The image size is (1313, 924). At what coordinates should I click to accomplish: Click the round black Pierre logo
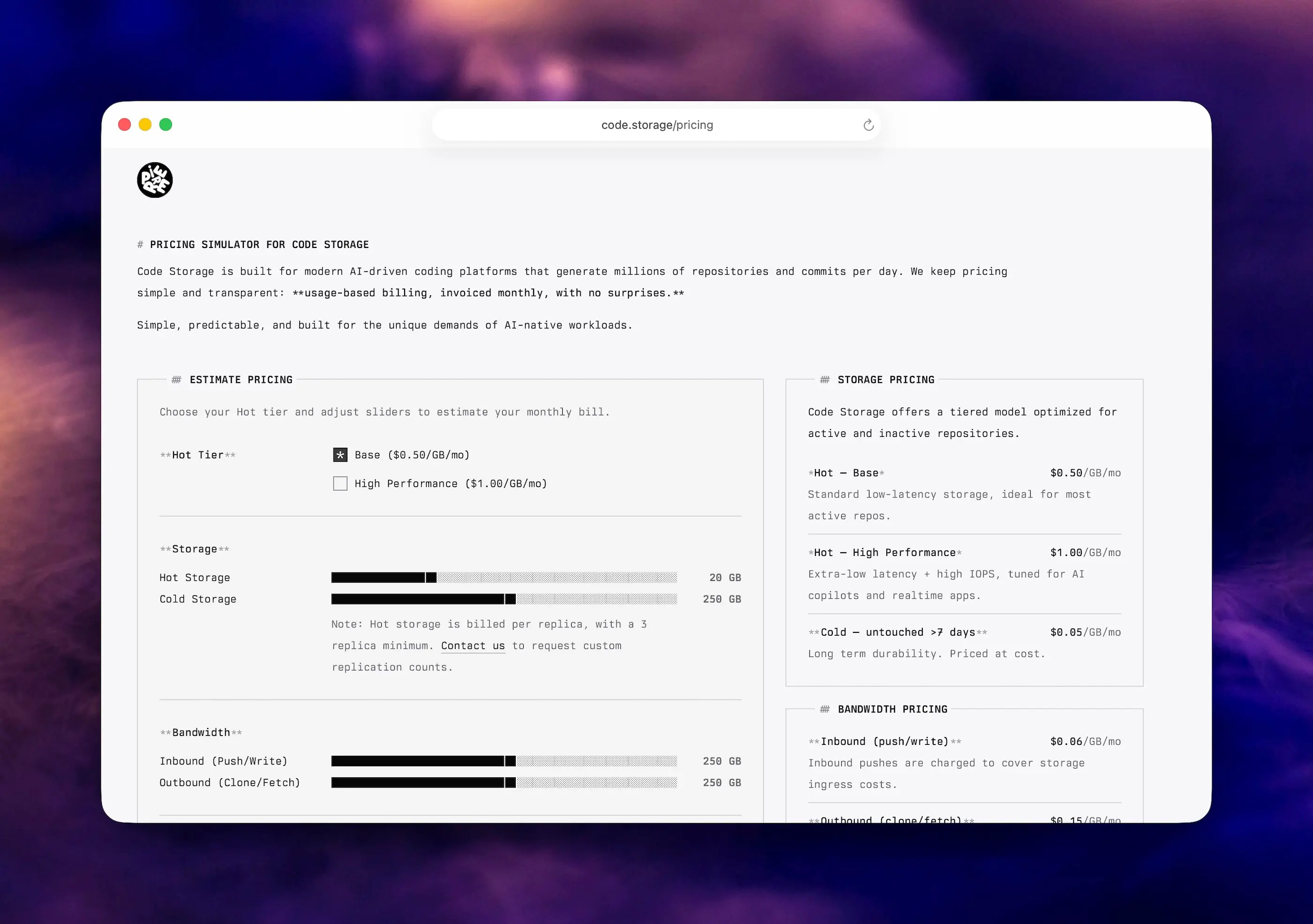tap(154, 180)
